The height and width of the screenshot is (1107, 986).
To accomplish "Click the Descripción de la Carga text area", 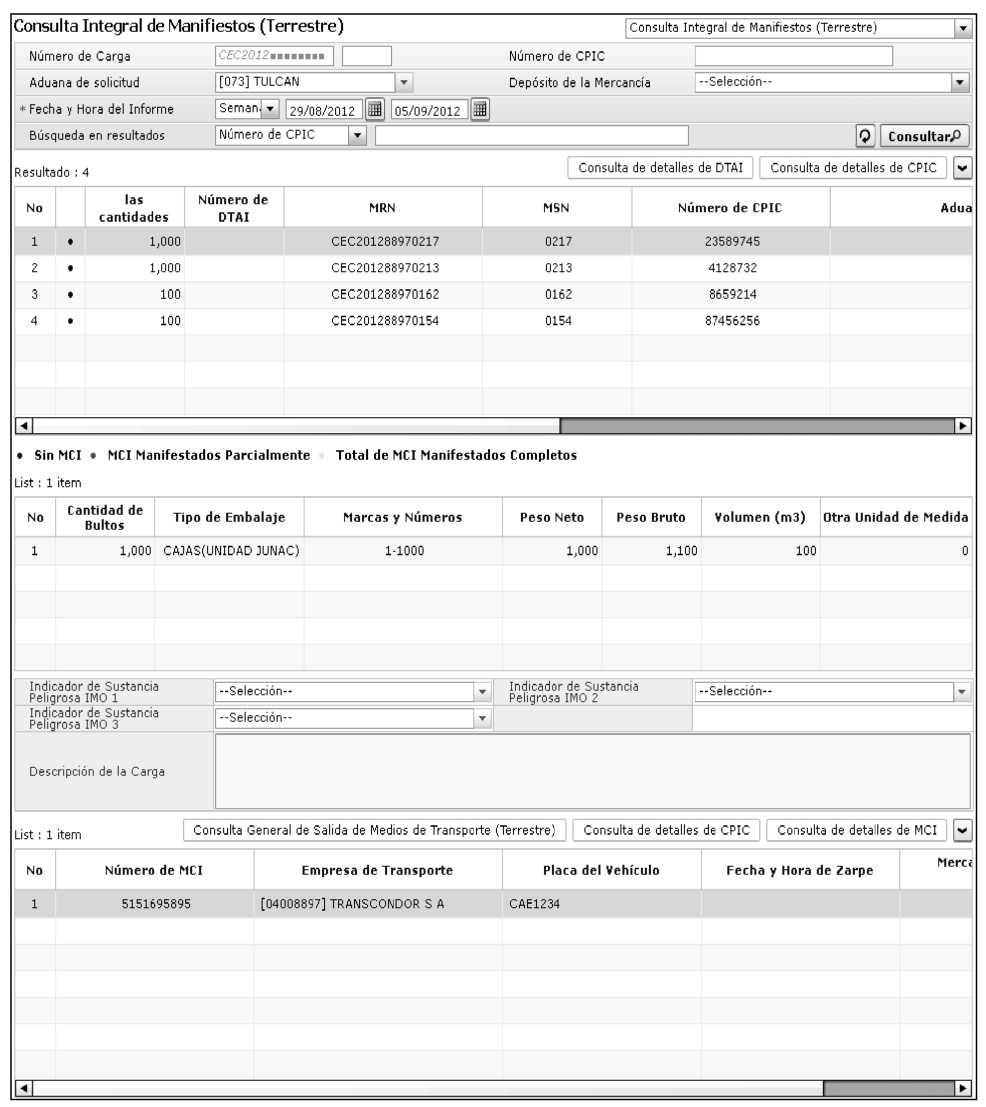I will (x=592, y=772).
